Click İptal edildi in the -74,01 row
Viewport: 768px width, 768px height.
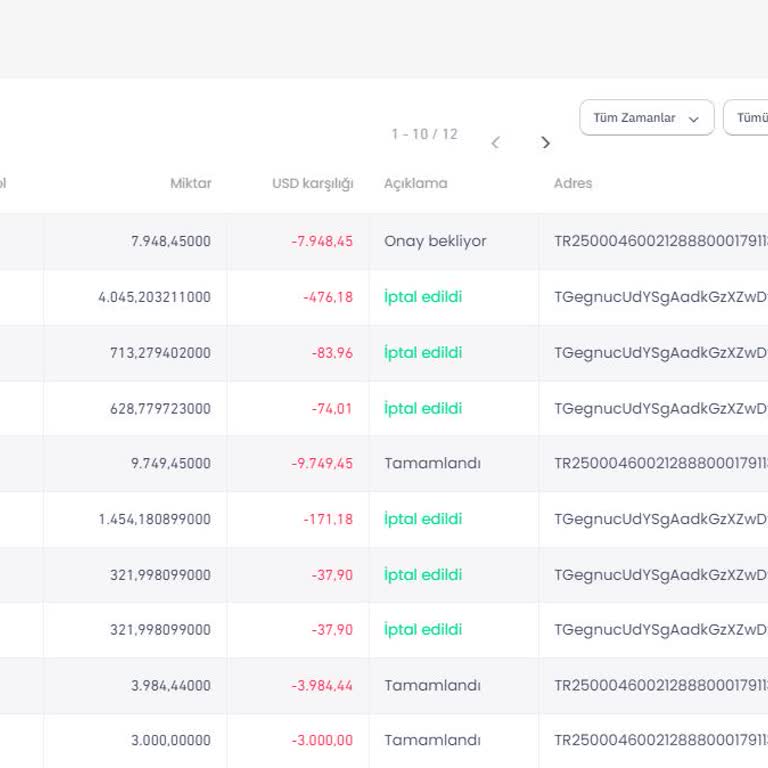[423, 408]
